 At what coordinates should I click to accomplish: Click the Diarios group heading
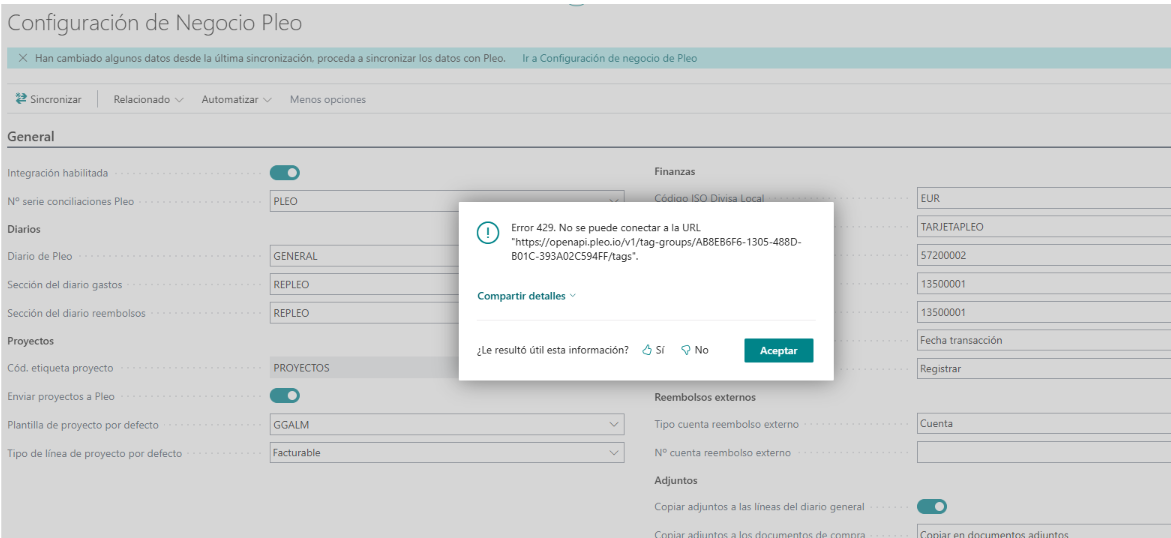pyautogui.click(x=24, y=229)
